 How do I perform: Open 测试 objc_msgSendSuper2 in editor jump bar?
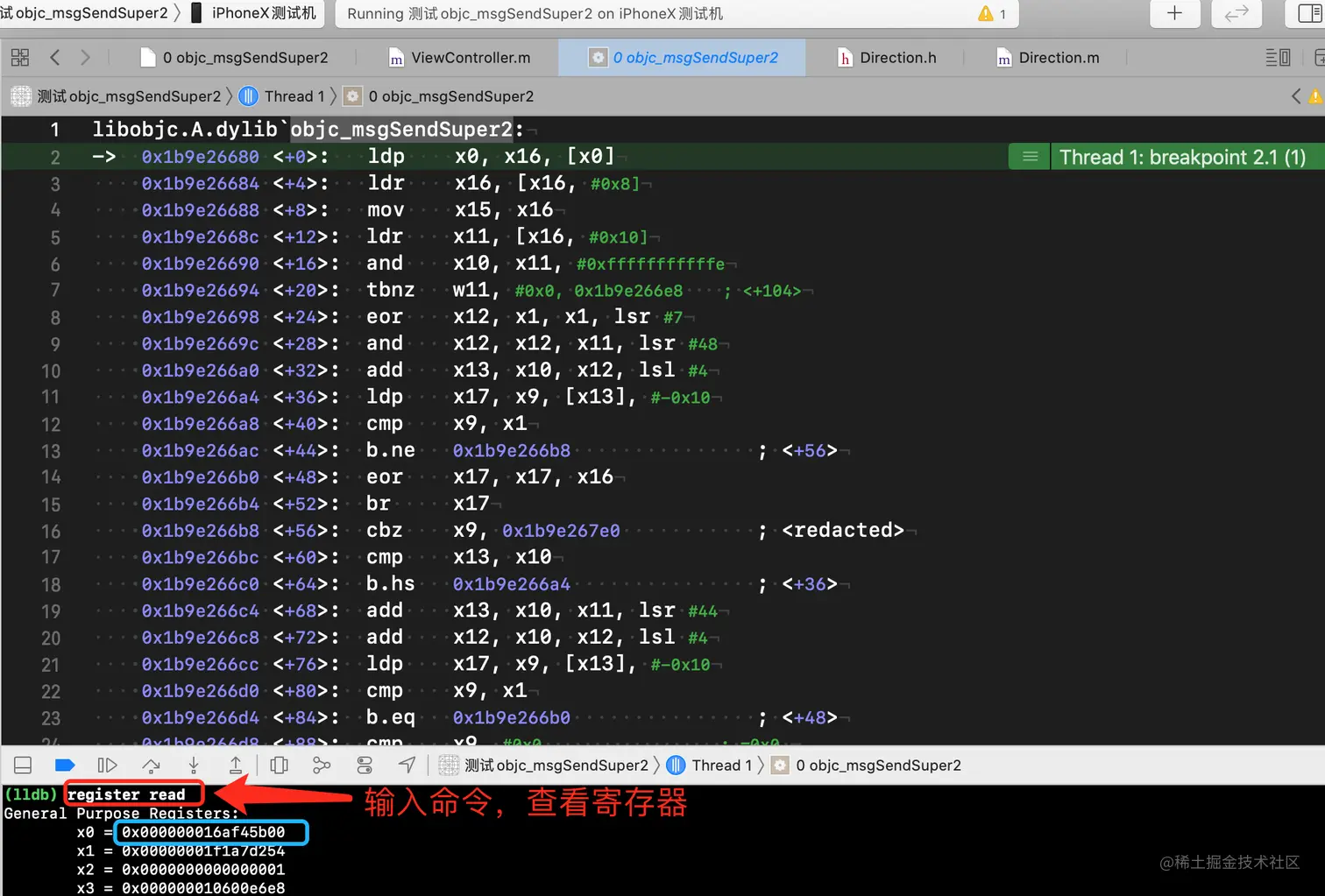[x=128, y=96]
